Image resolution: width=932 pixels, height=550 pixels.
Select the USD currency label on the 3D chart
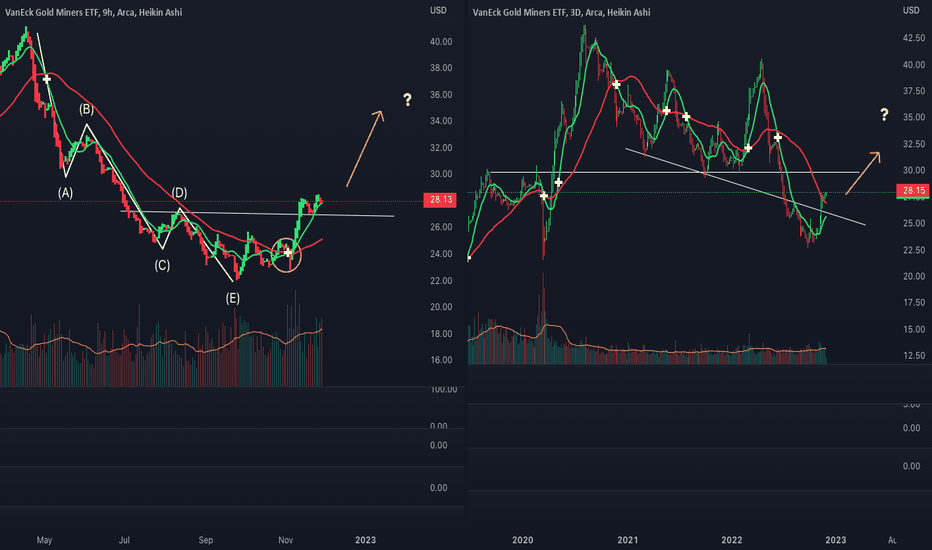tap(911, 10)
